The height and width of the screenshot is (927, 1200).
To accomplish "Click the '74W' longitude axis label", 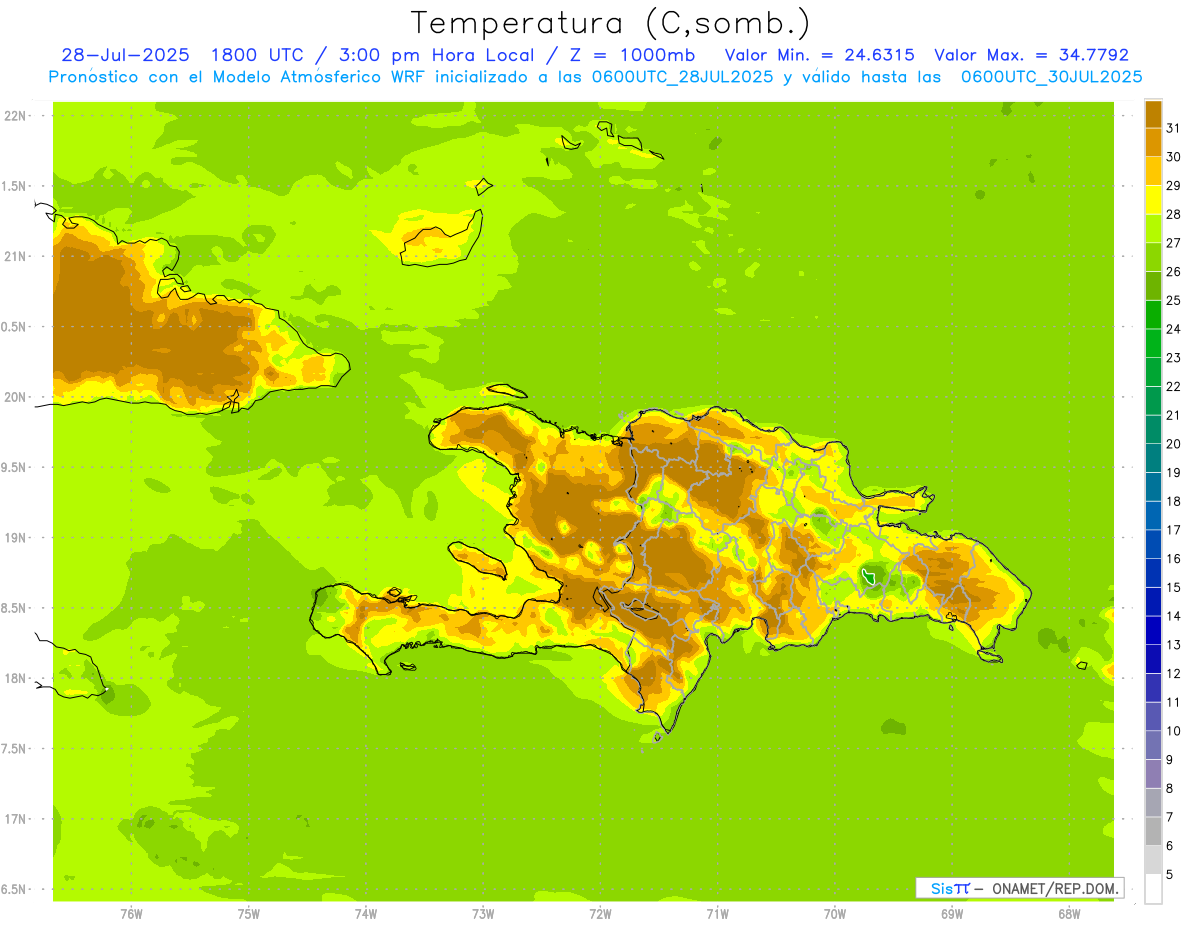I will pyautogui.click(x=366, y=914).
